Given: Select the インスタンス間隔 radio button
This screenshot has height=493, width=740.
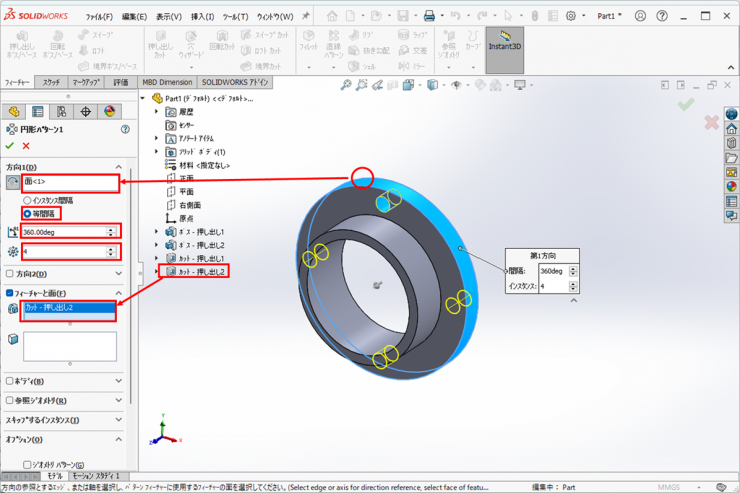Looking at the screenshot, I should 27,200.
